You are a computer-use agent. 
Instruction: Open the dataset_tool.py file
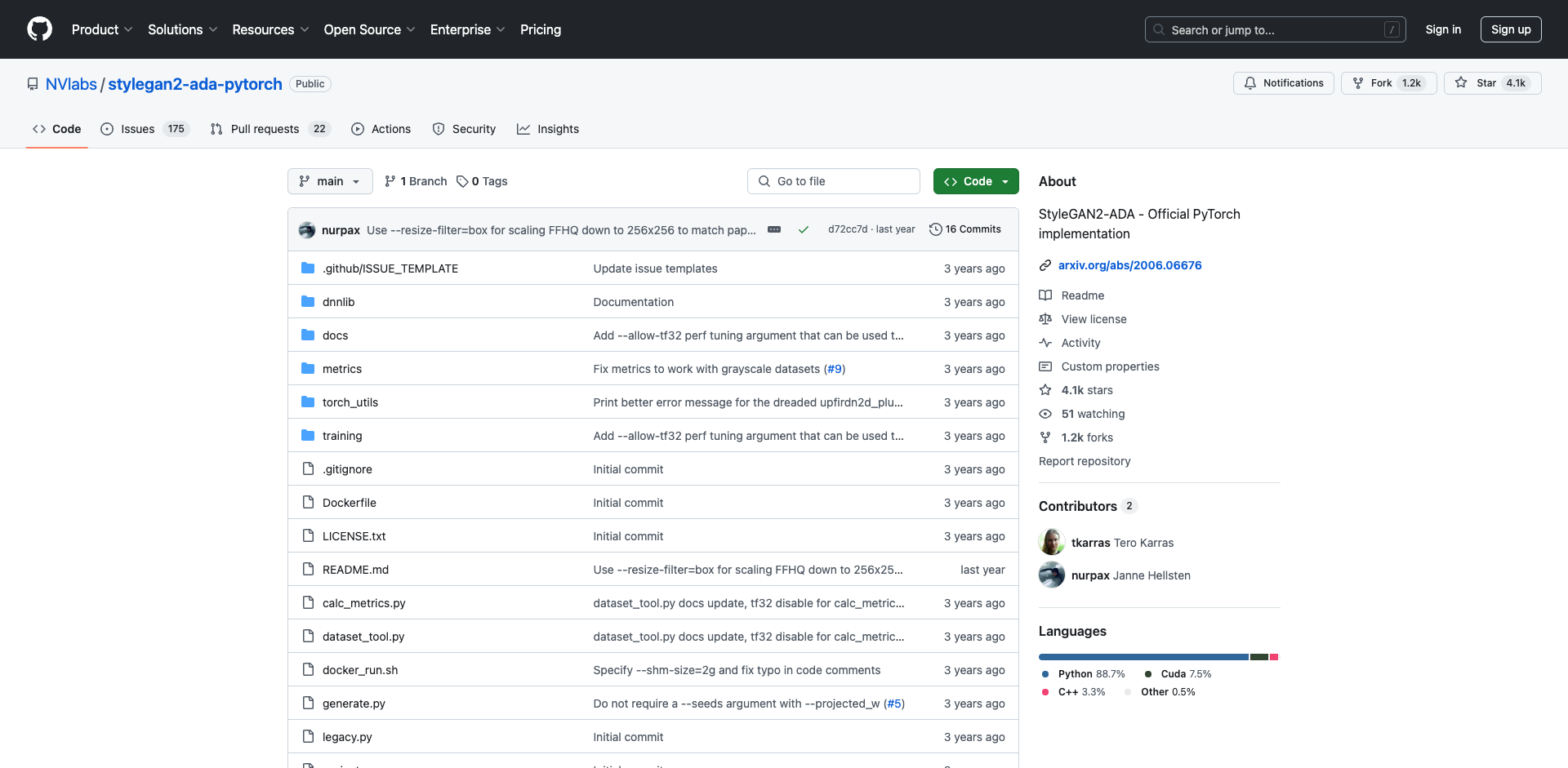point(363,637)
